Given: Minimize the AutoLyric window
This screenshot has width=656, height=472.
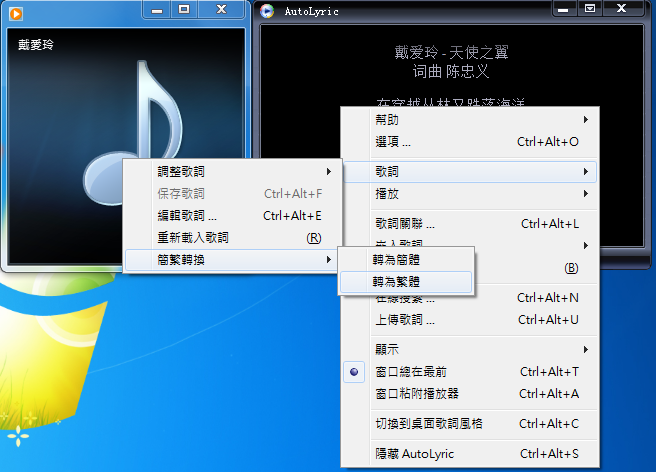Looking at the screenshot, I should pyautogui.click(x=564, y=9).
